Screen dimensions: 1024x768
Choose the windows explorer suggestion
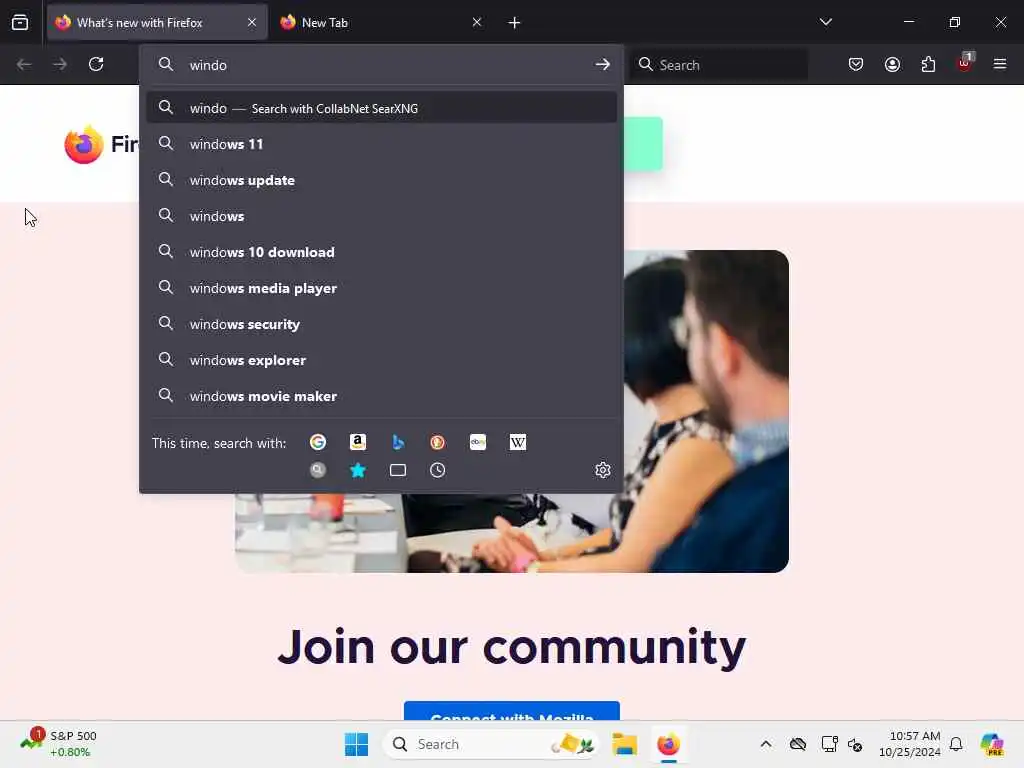[381, 360]
